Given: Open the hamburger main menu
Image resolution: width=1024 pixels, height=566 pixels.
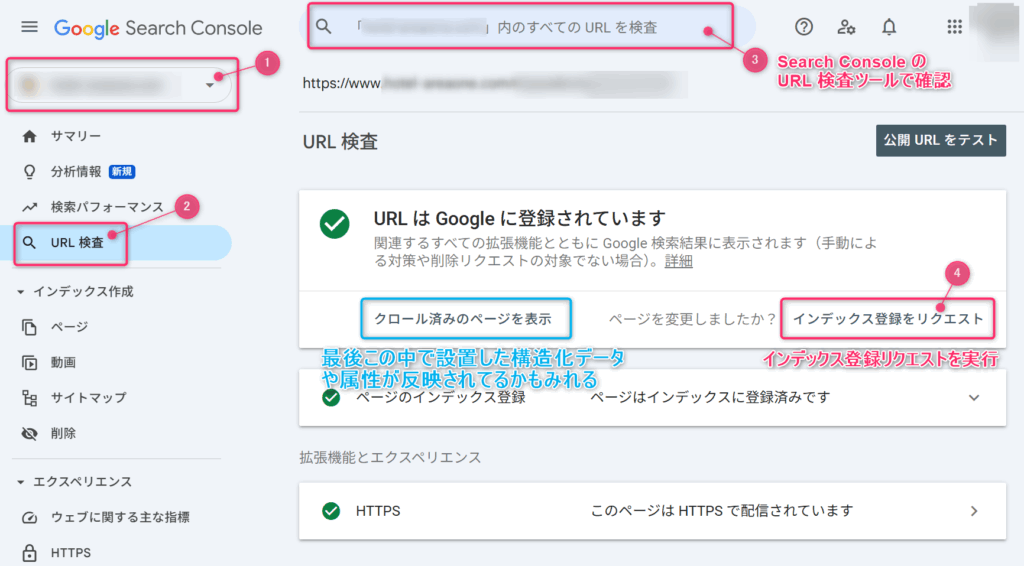Looking at the screenshot, I should [29, 27].
